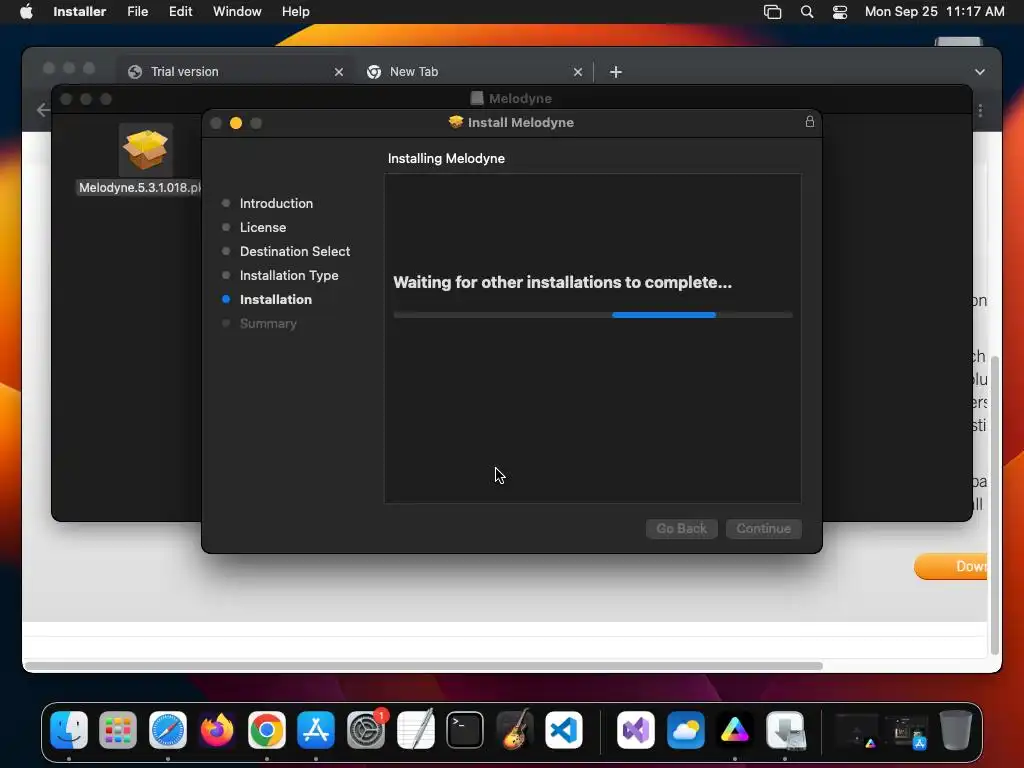This screenshot has height=768, width=1024.
Task: Click the Install Melodyne package title icon
Action: coord(456,122)
